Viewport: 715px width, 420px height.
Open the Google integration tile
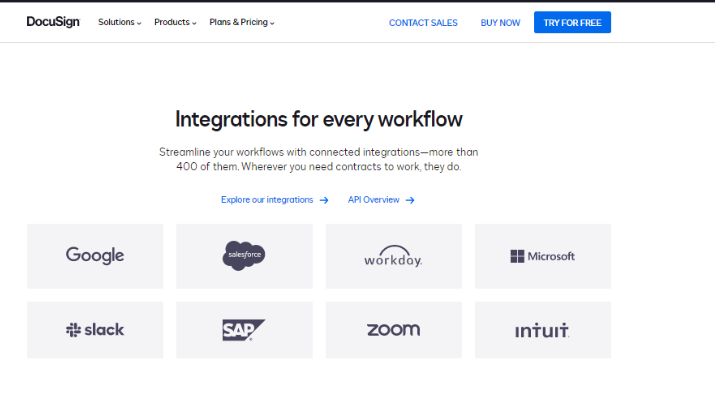(x=95, y=256)
